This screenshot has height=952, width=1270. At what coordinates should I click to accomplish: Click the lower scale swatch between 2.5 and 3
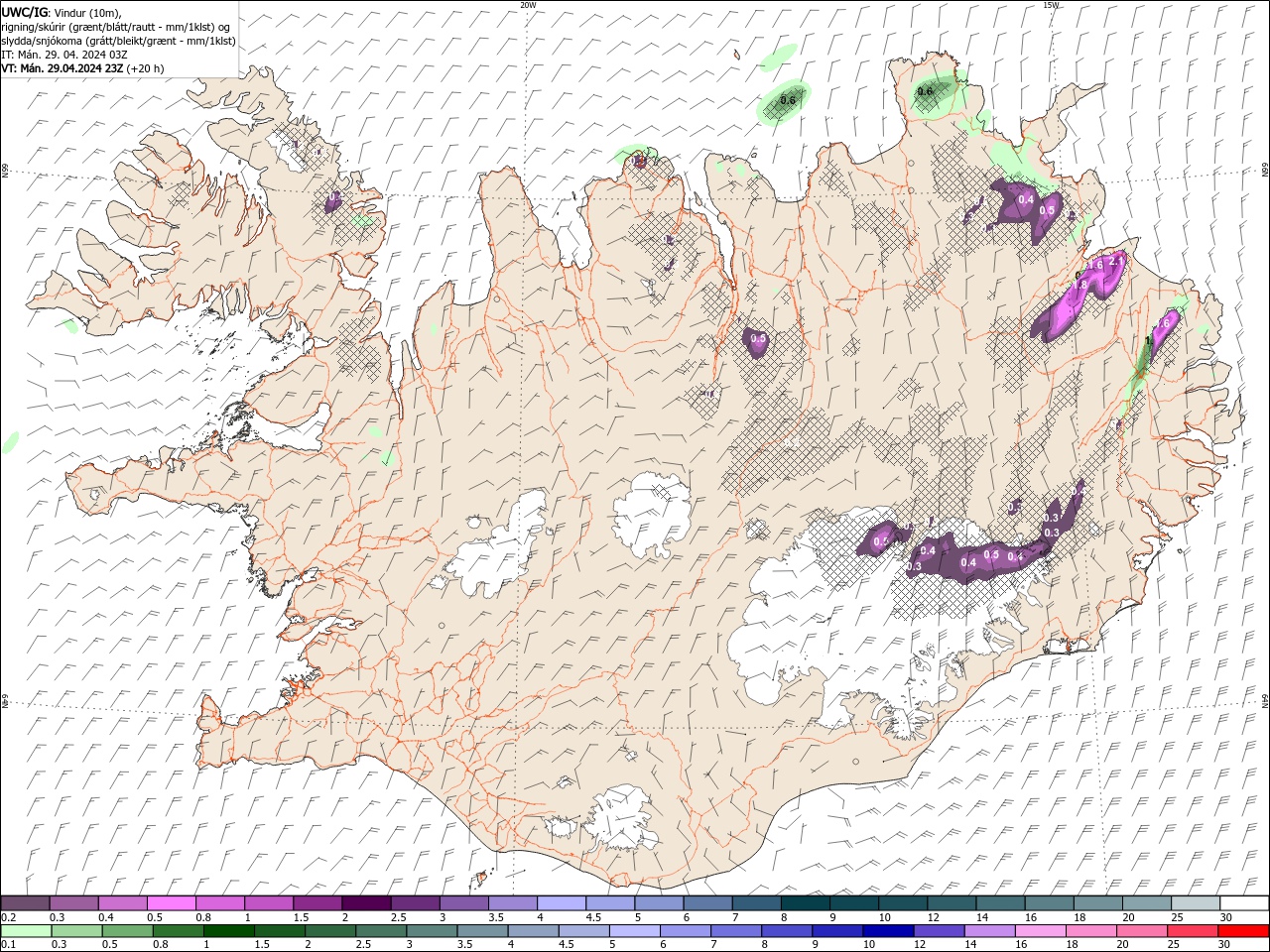(x=381, y=931)
